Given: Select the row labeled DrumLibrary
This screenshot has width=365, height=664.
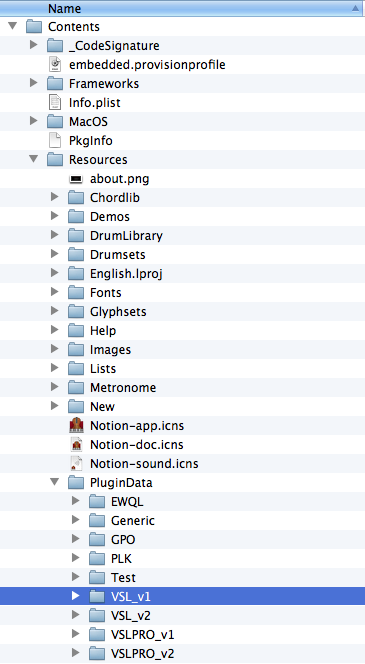Looking at the screenshot, I should pos(182,235).
